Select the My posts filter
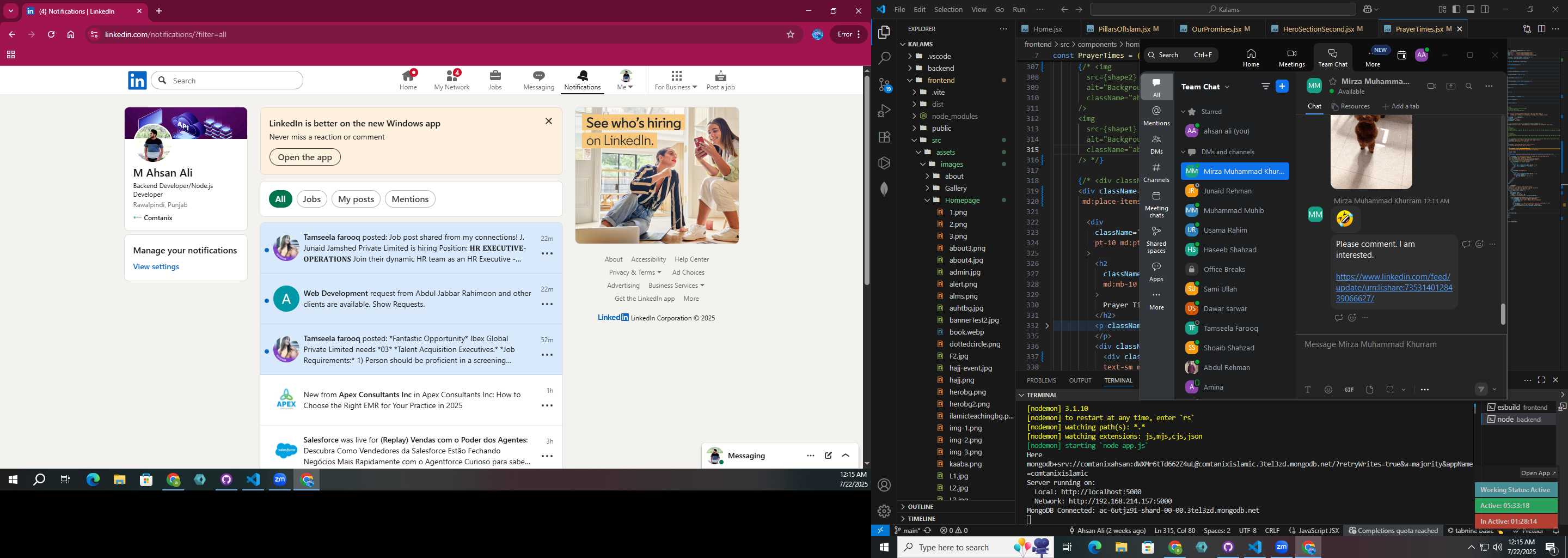Image resolution: width=1568 pixels, height=558 pixels. point(356,199)
